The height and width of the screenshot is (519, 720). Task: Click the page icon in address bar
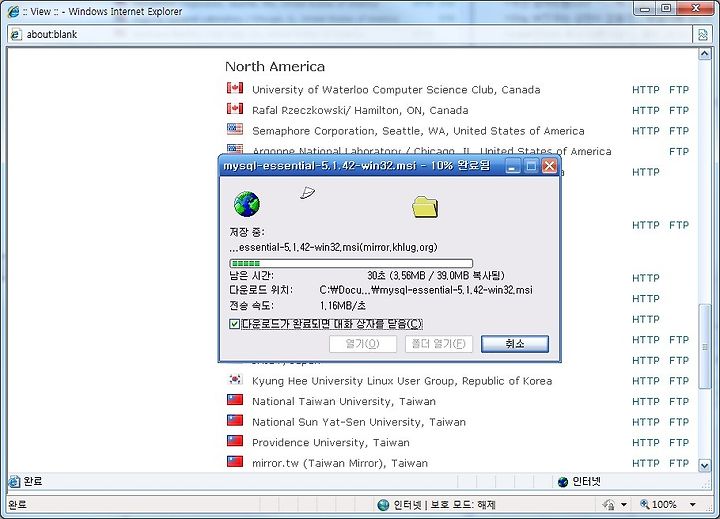(x=16, y=34)
